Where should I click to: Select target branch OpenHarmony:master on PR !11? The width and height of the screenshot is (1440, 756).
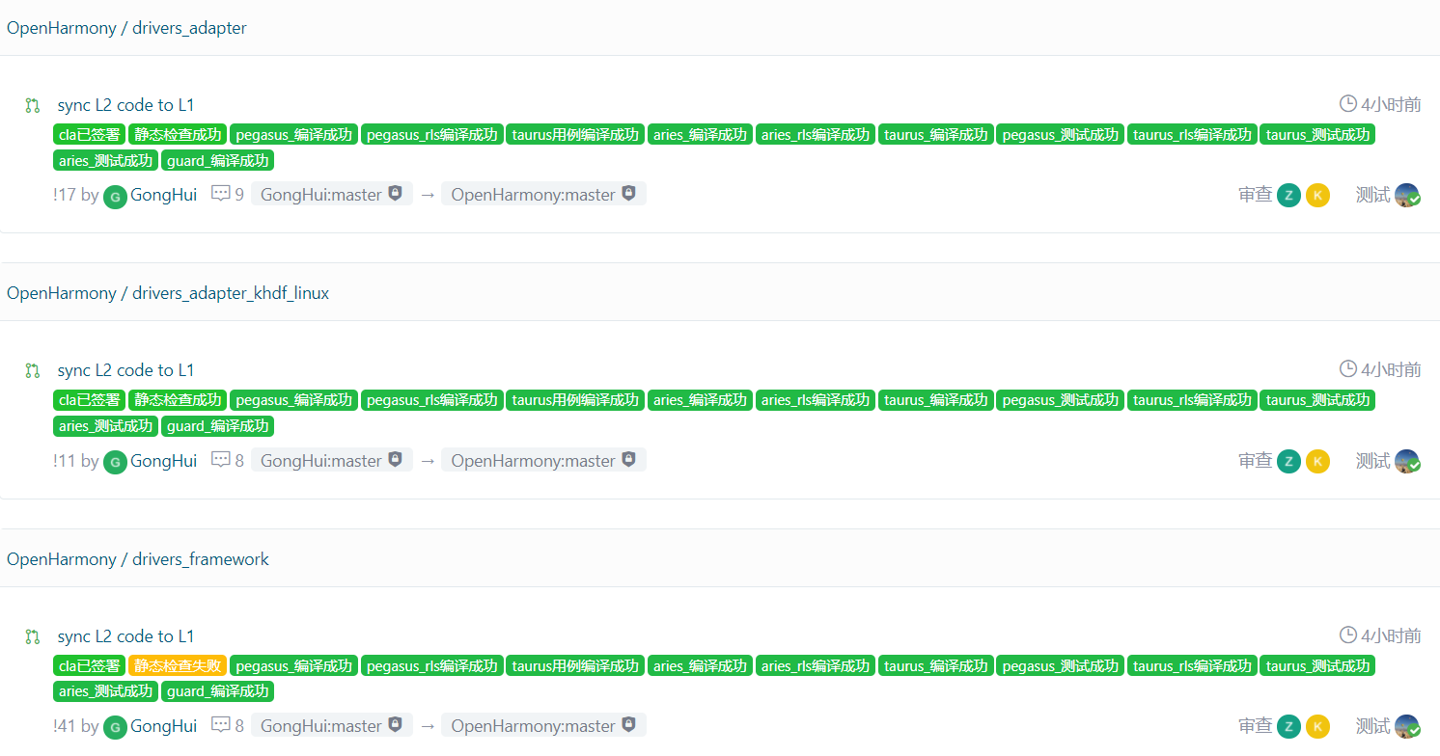(x=544, y=461)
